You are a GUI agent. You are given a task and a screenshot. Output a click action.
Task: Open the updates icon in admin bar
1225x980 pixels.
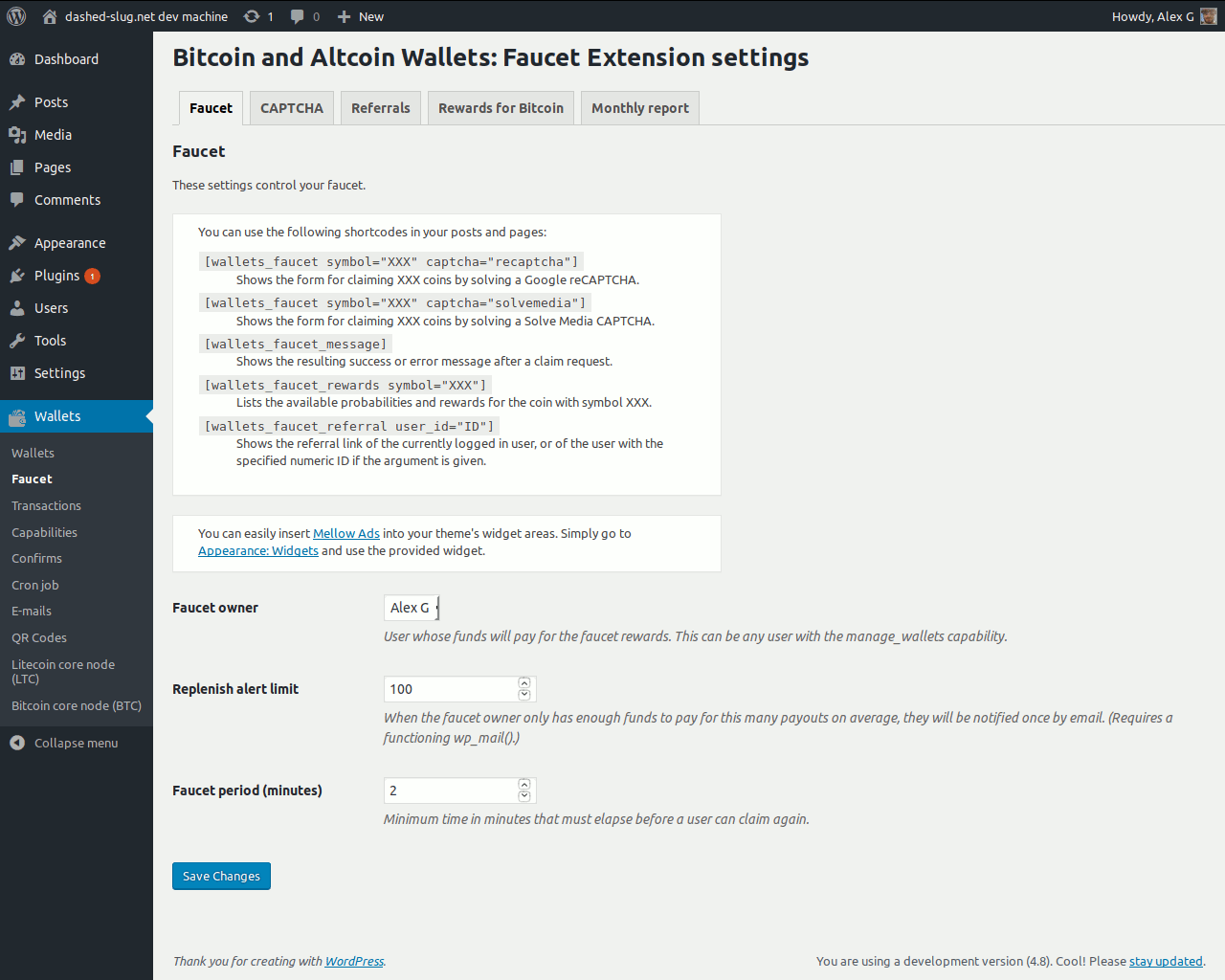(252, 16)
